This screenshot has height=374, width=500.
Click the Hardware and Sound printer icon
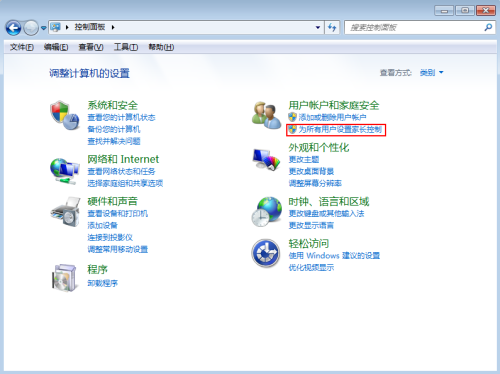pyautogui.click(x=65, y=212)
